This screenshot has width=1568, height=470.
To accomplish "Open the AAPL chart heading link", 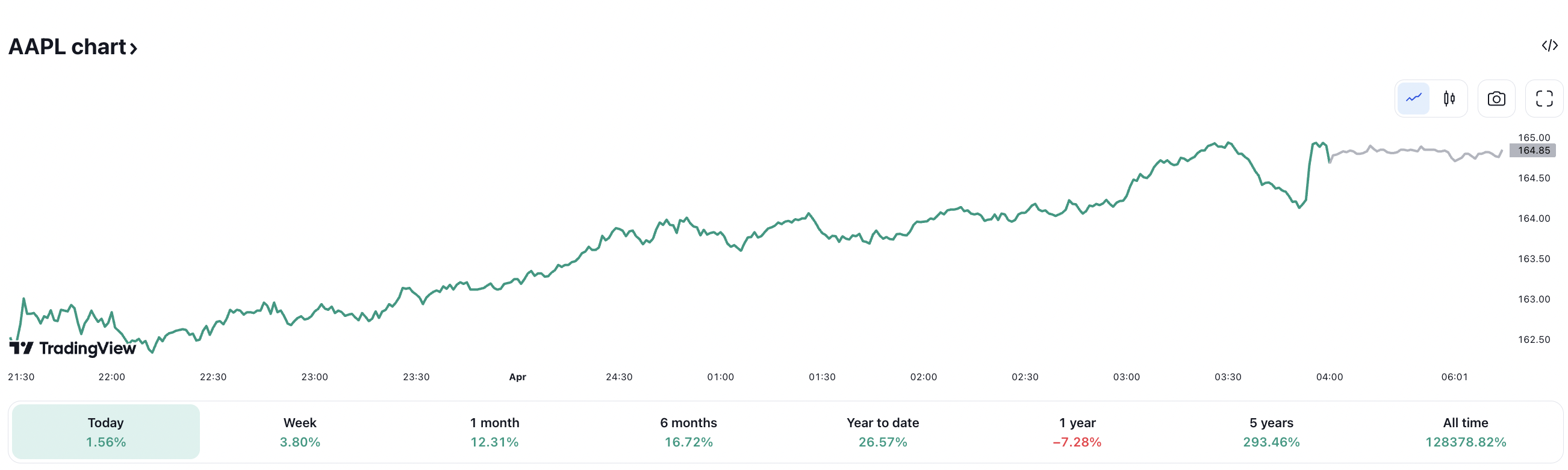I will pos(67,47).
